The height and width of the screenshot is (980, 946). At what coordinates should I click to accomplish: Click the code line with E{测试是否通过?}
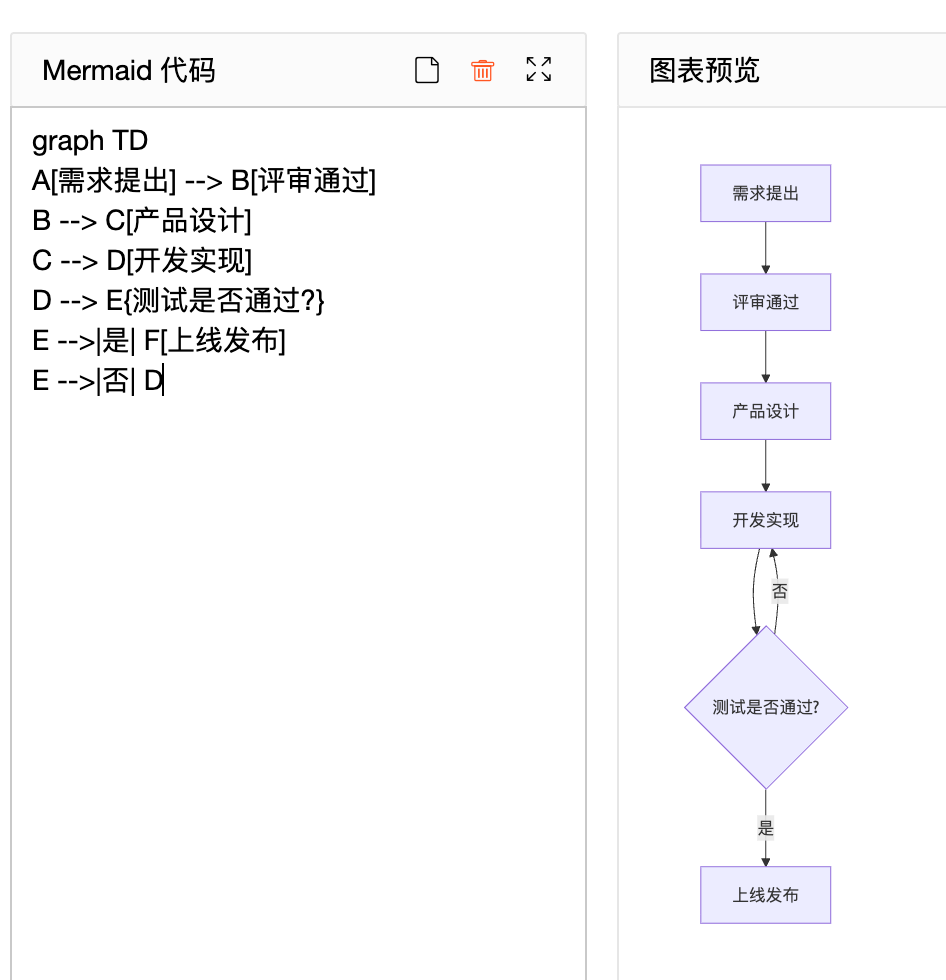pos(179,301)
